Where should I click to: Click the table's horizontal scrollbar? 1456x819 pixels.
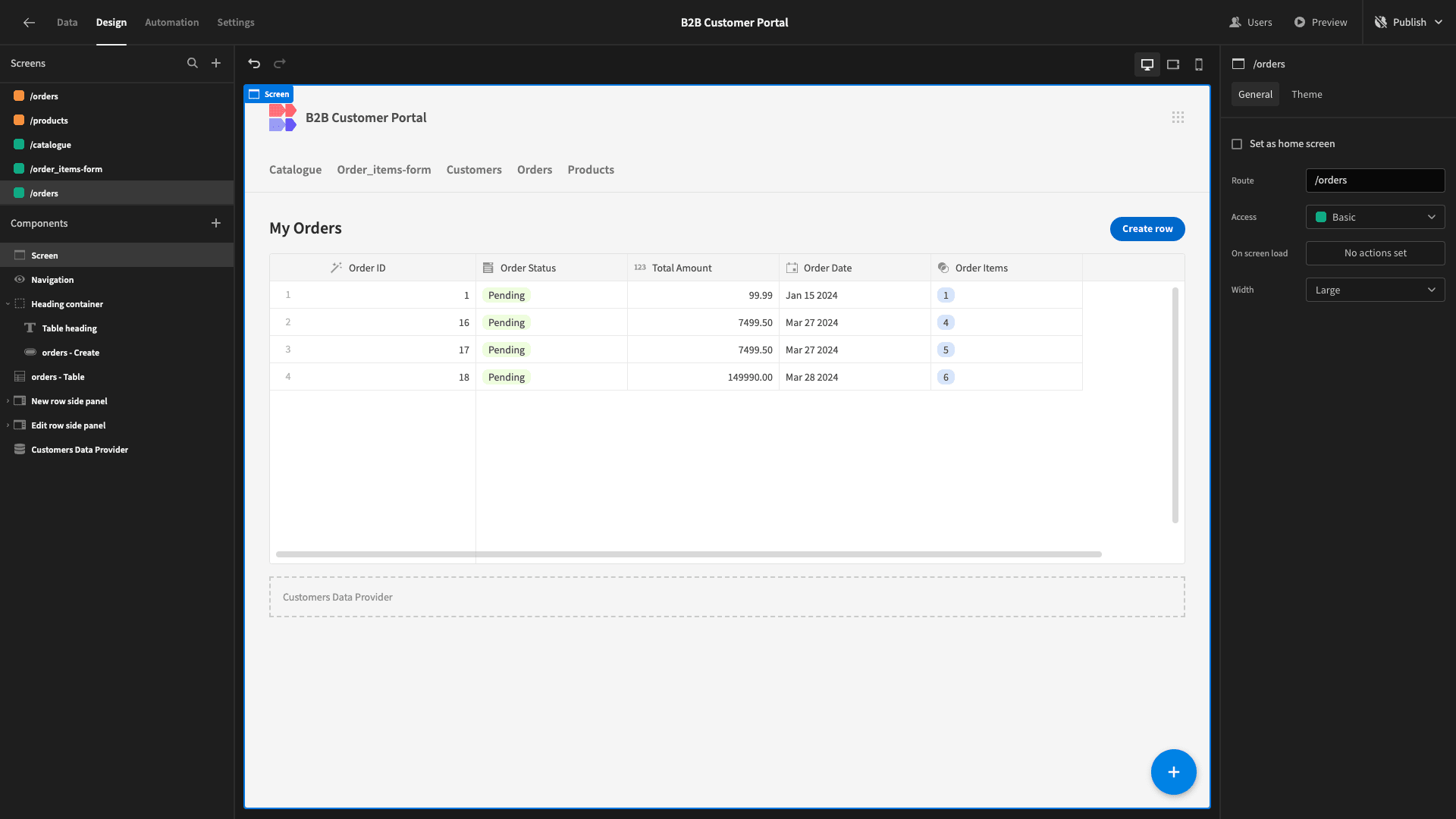pyautogui.click(x=689, y=554)
